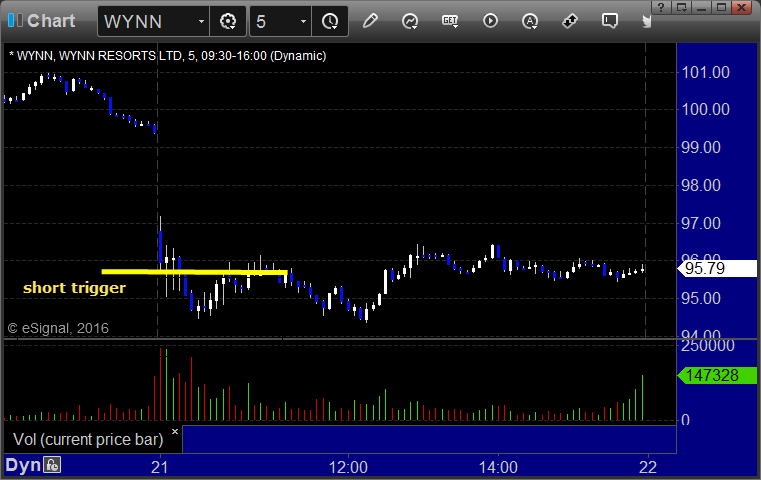Close the Vol study label panel
Viewport: 761px width, 480px height.
pos(175,431)
